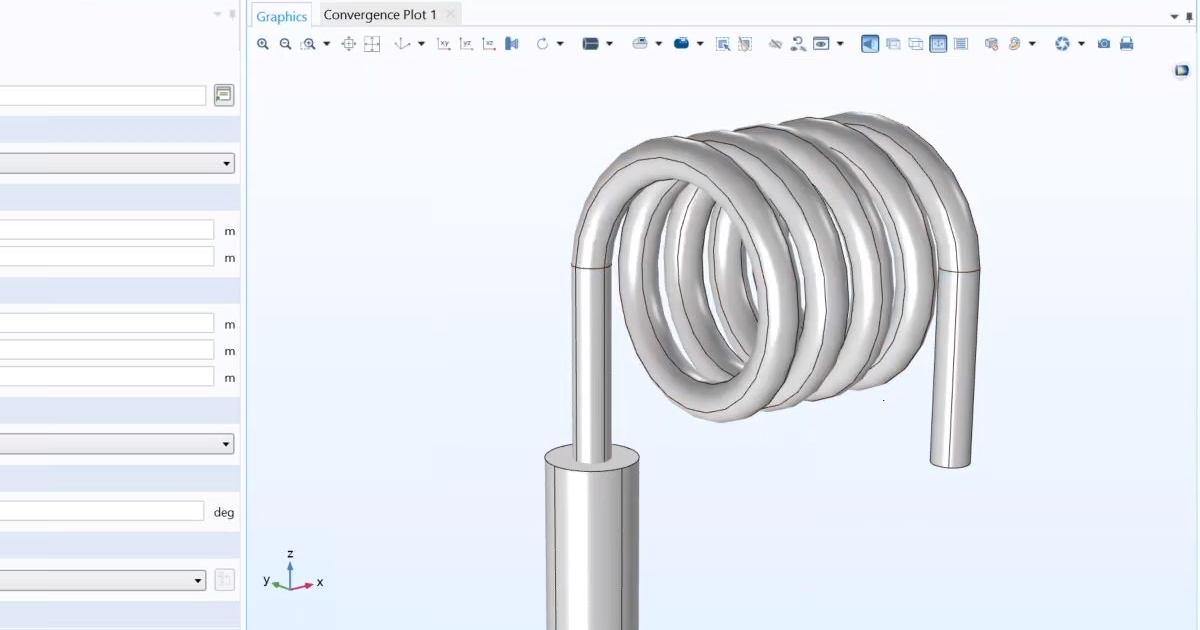Open the combo box at the panel bottom

(x=104, y=580)
